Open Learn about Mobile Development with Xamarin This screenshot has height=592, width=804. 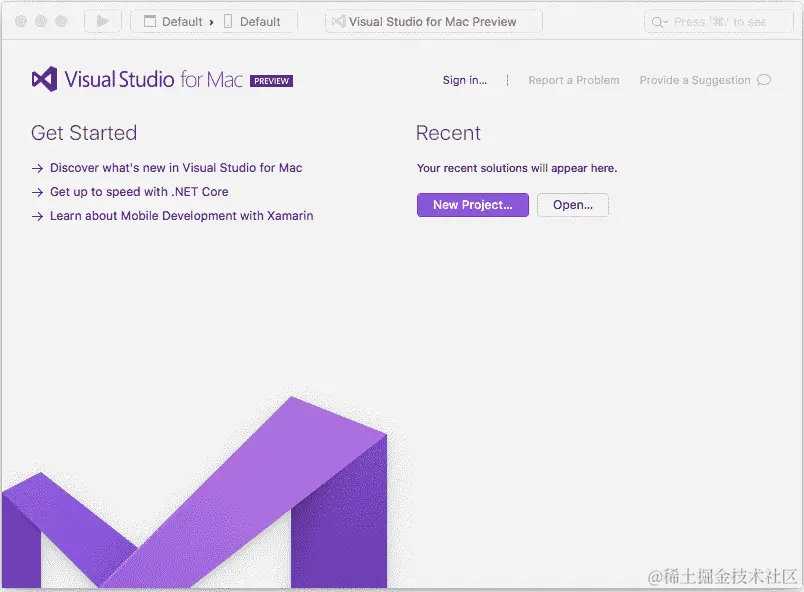tap(182, 216)
